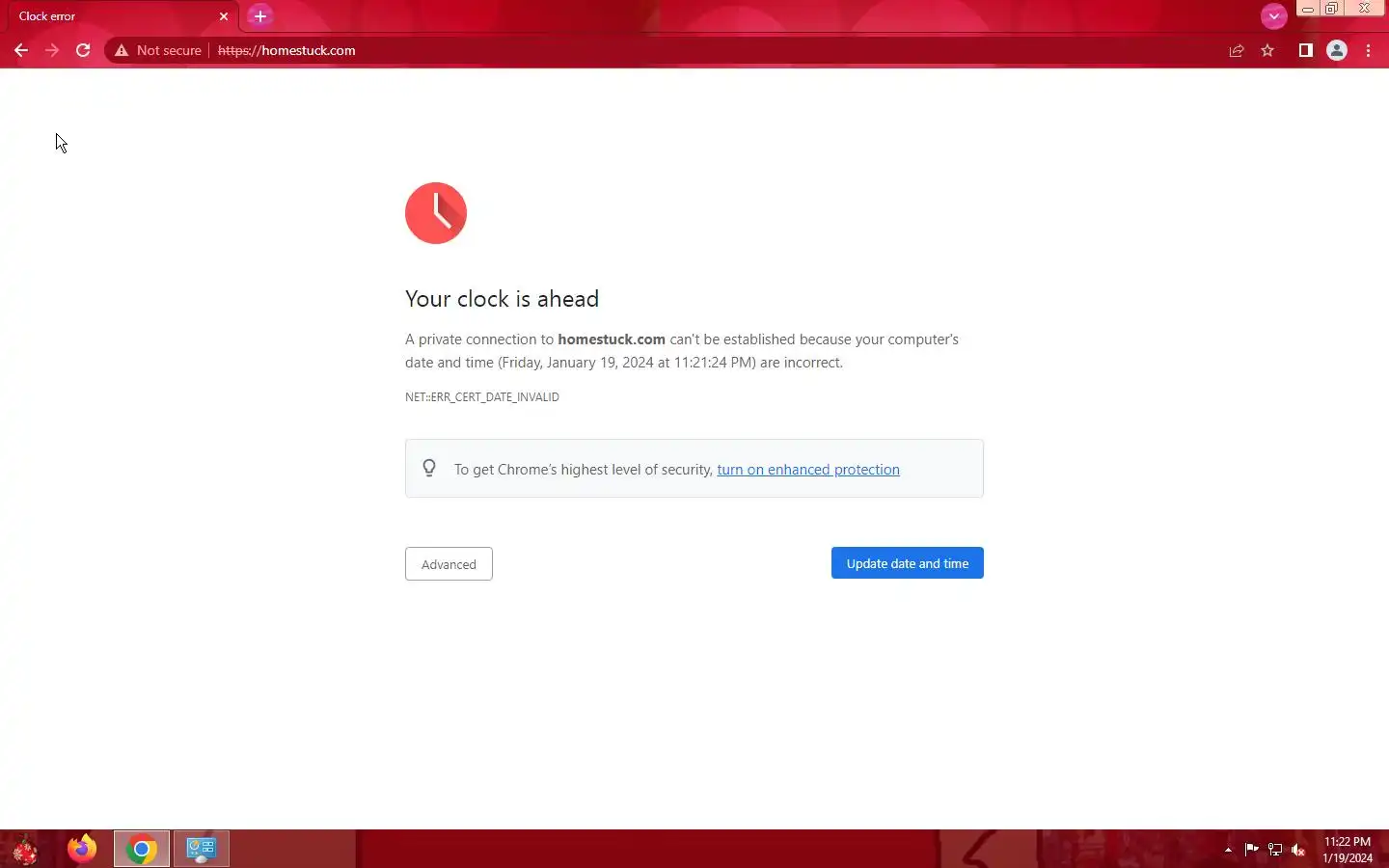1389x868 pixels.
Task: Click the red clock error icon
Action: point(436,213)
